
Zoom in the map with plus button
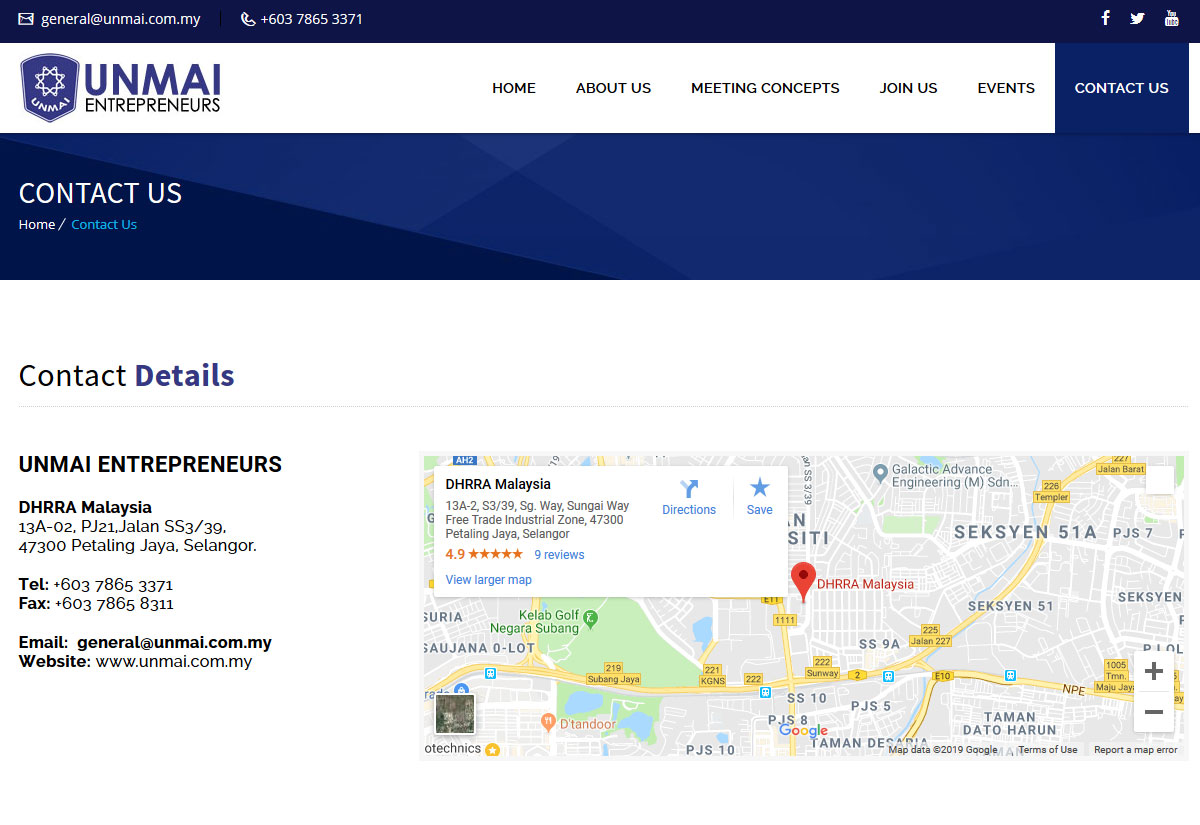[x=1153, y=671]
